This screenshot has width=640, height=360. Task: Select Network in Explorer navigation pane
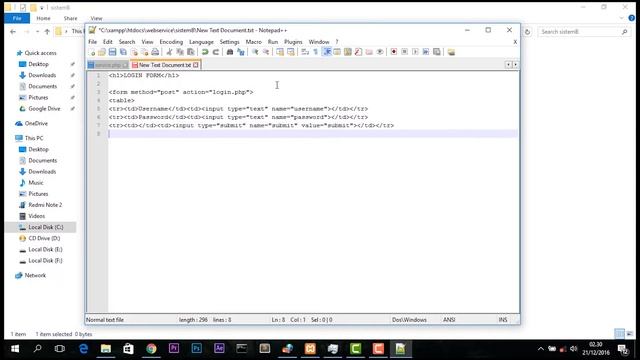(35, 275)
